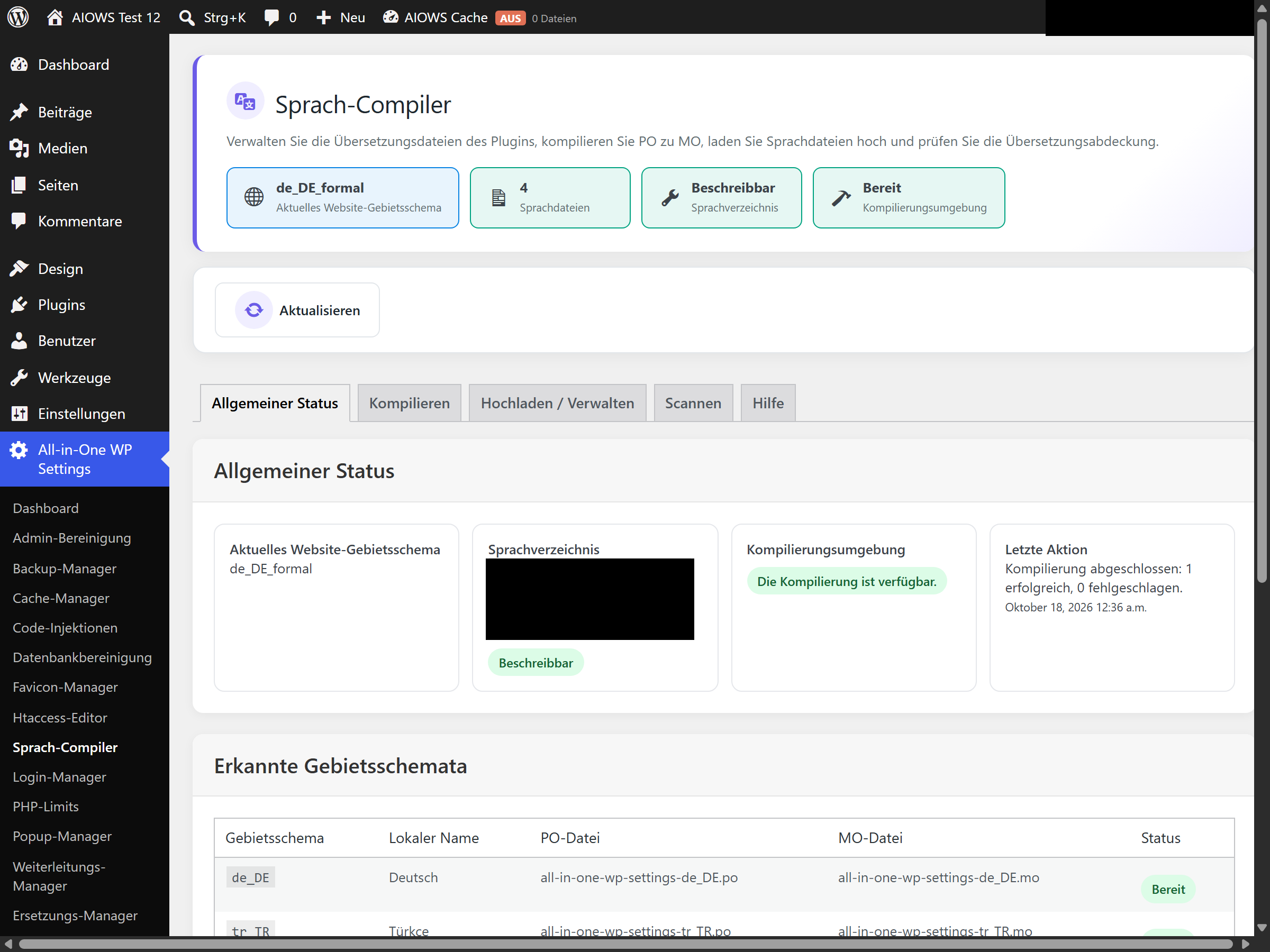Open Backup-Manager in the submenu
The image size is (1270, 952).
pos(65,569)
